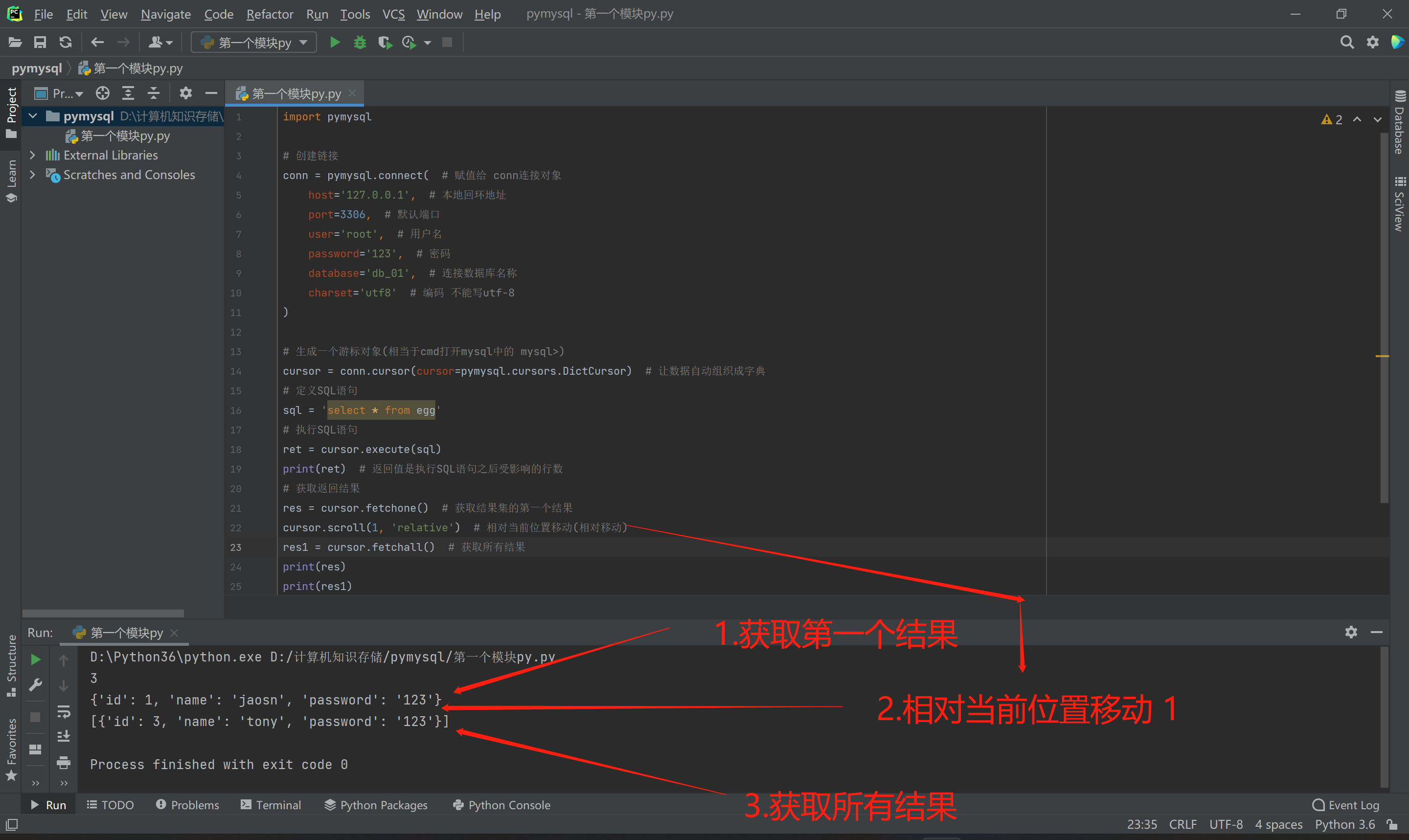Run with coverage shield icon

click(x=385, y=43)
